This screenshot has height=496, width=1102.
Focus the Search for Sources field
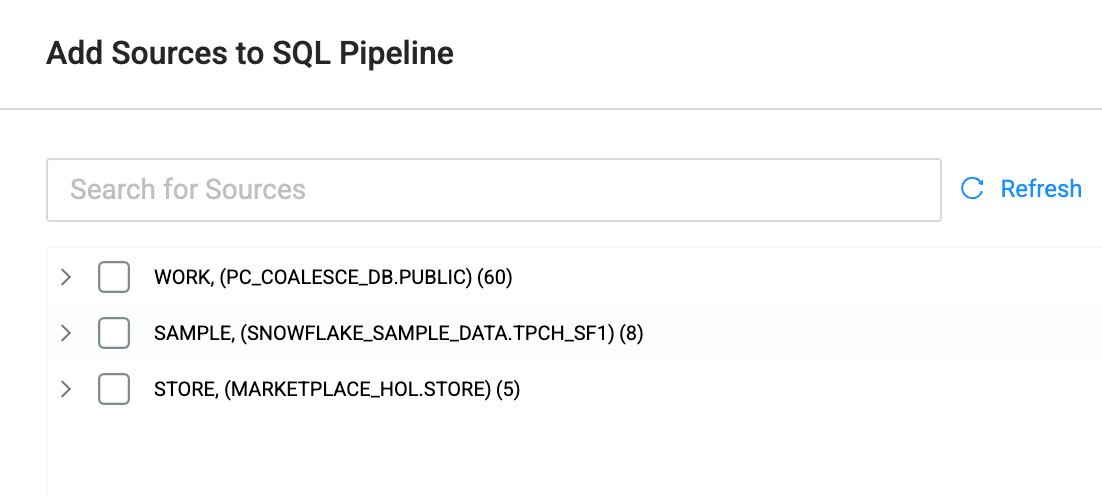(x=493, y=190)
